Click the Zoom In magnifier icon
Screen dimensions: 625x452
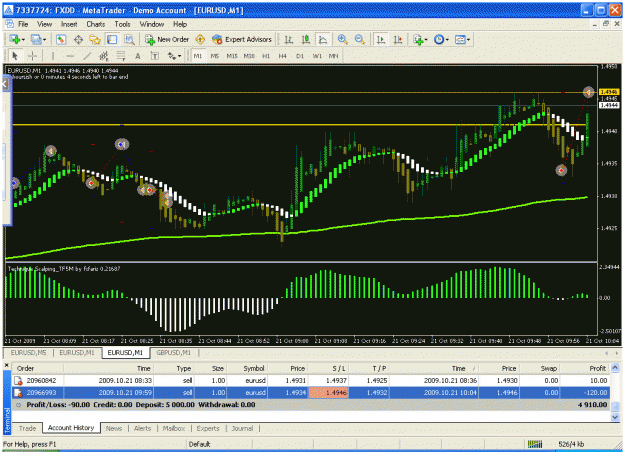point(342,39)
